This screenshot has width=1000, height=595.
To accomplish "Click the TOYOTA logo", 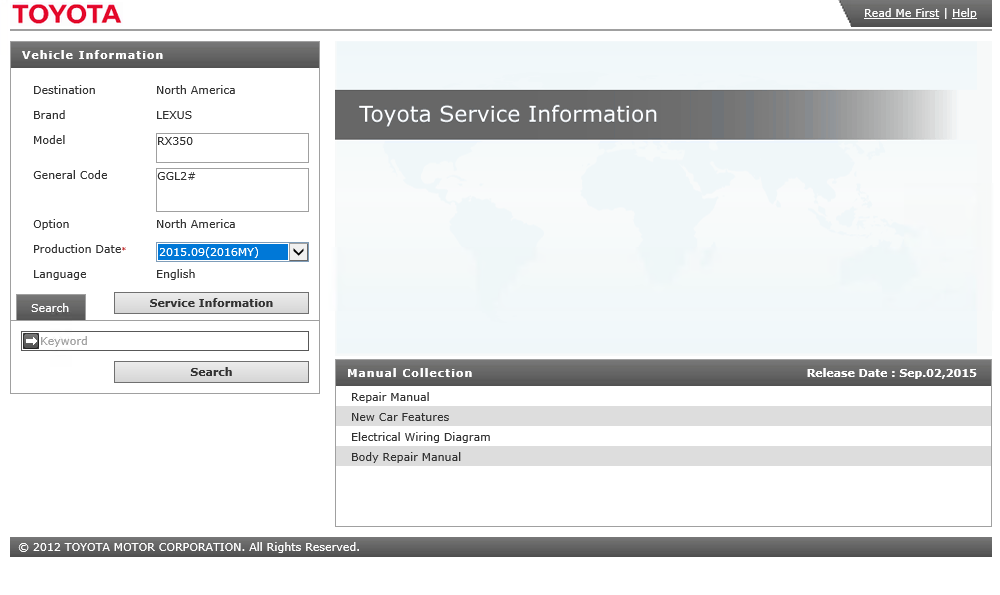I will pyautogui.click(x=66, y=14).
